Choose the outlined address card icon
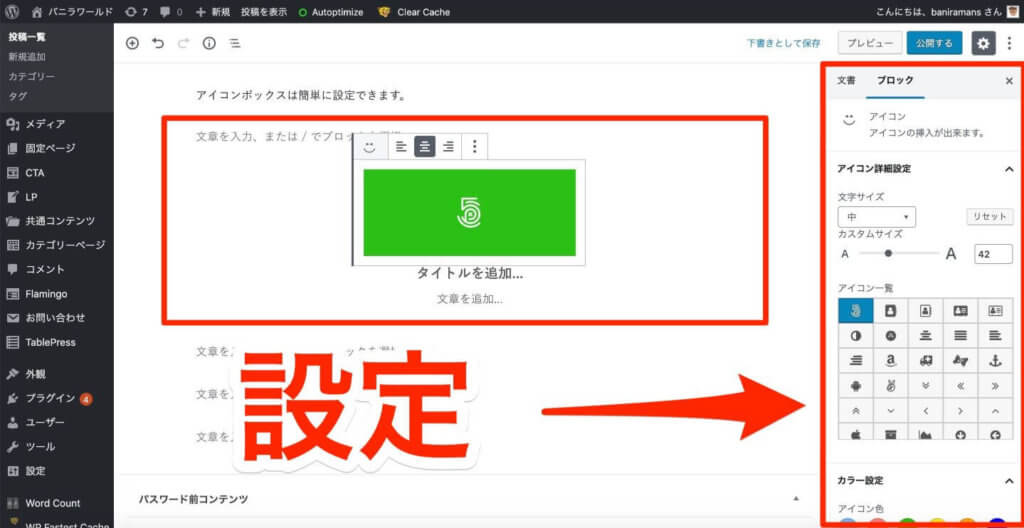1024x528 pixels. [995, 311]
